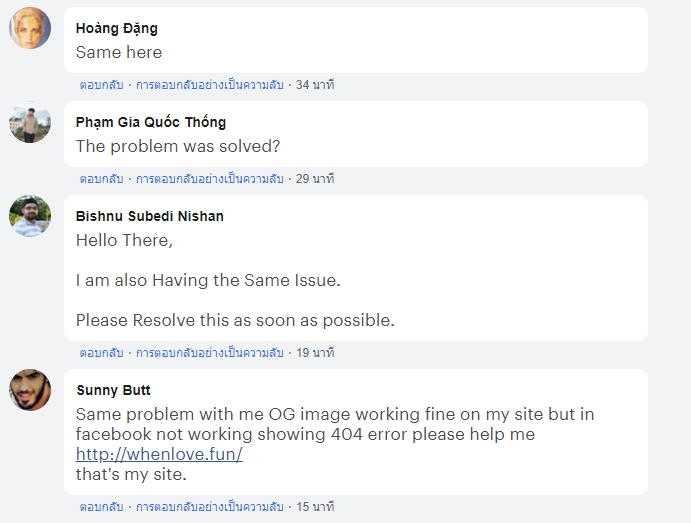Send private reply to Sunny Butt
The height and width of the screenshot is (523, 691).
209,507
